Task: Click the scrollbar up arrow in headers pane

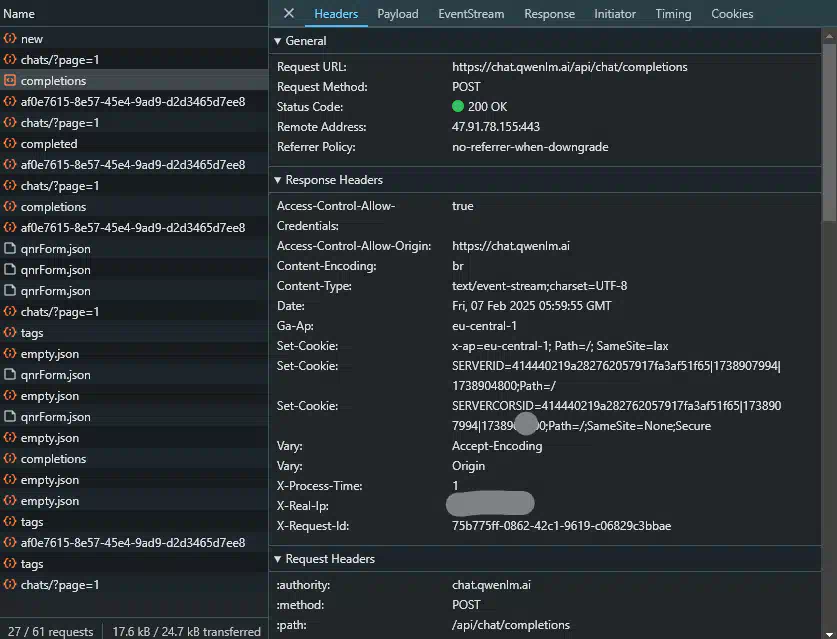Action: [829, 36]
